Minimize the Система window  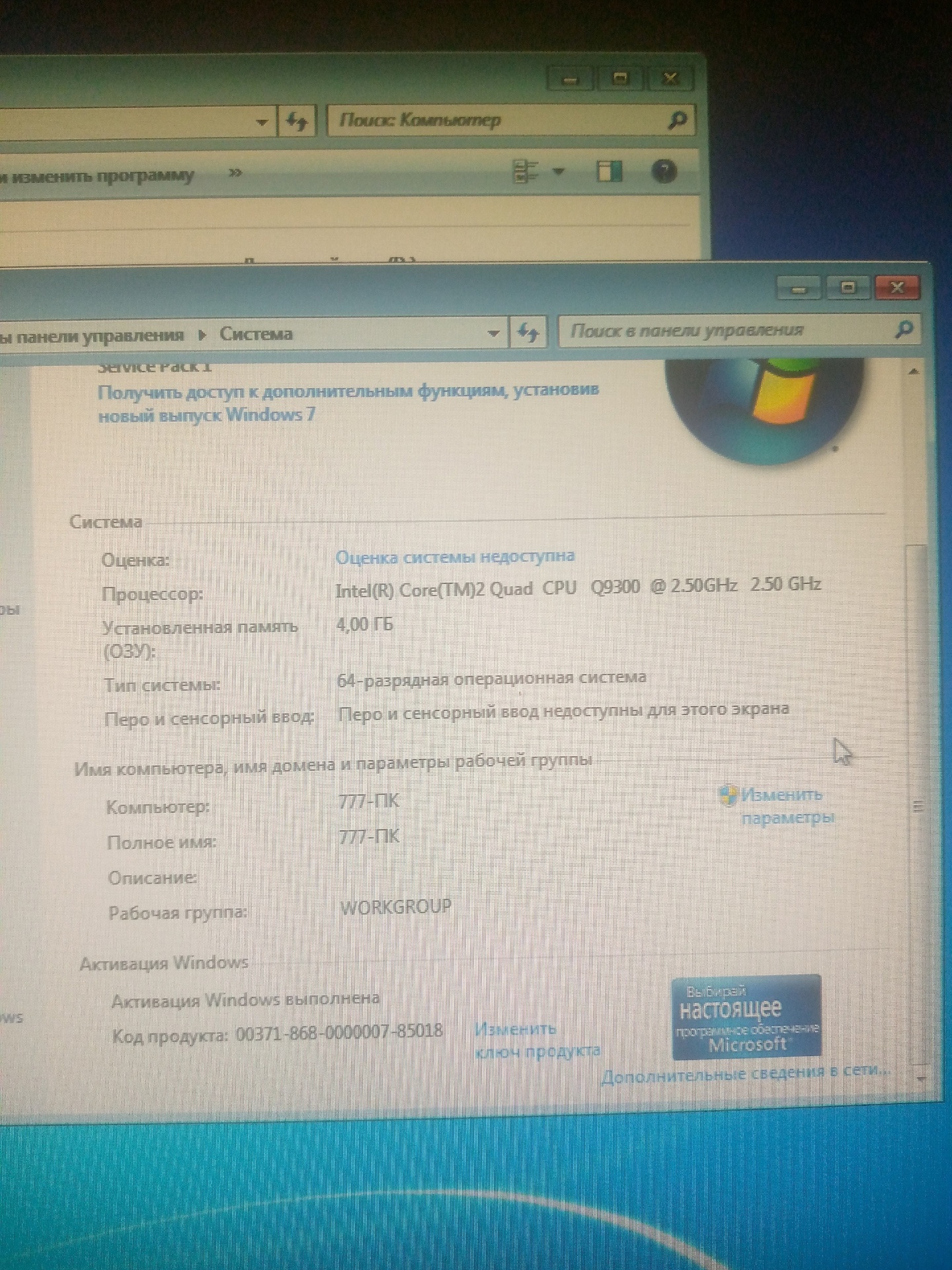click(799, 288)
